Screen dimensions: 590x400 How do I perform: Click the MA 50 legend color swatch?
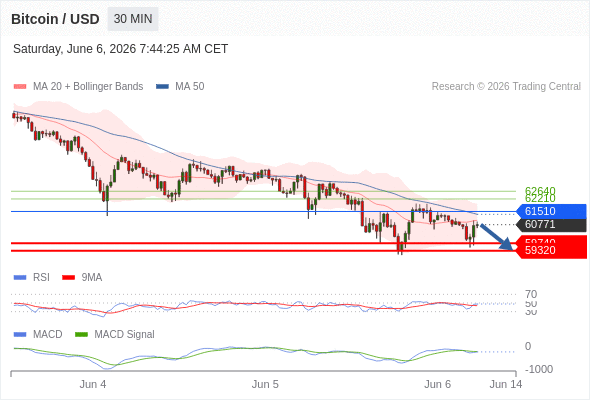[162, 87]
